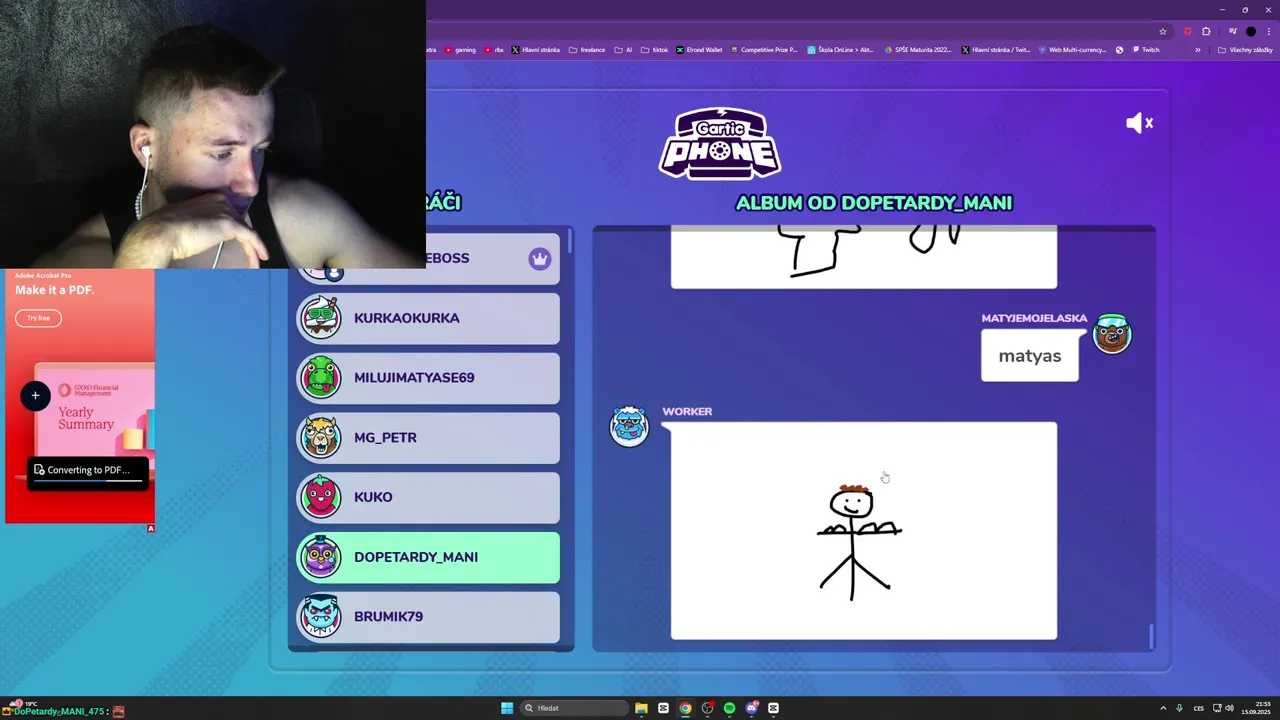Open File Explorer from the taskbar

pos(641,708)
